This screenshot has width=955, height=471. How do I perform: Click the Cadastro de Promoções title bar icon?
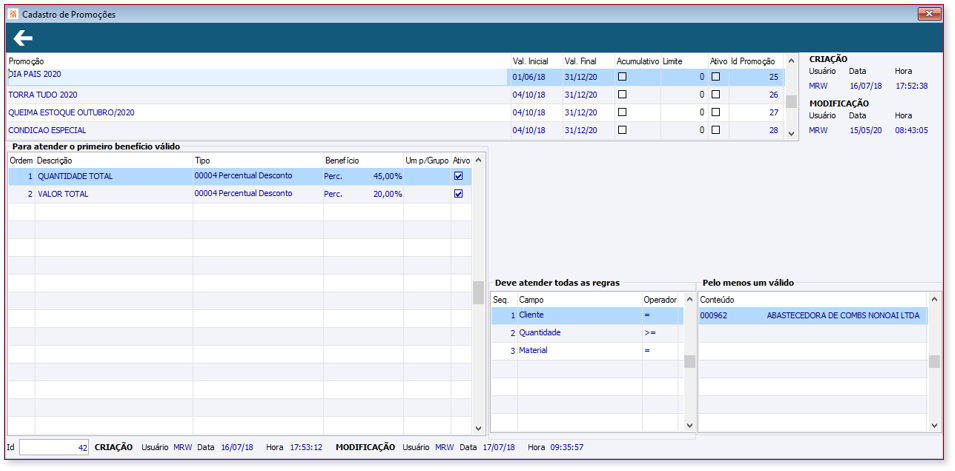pos(13,13)
